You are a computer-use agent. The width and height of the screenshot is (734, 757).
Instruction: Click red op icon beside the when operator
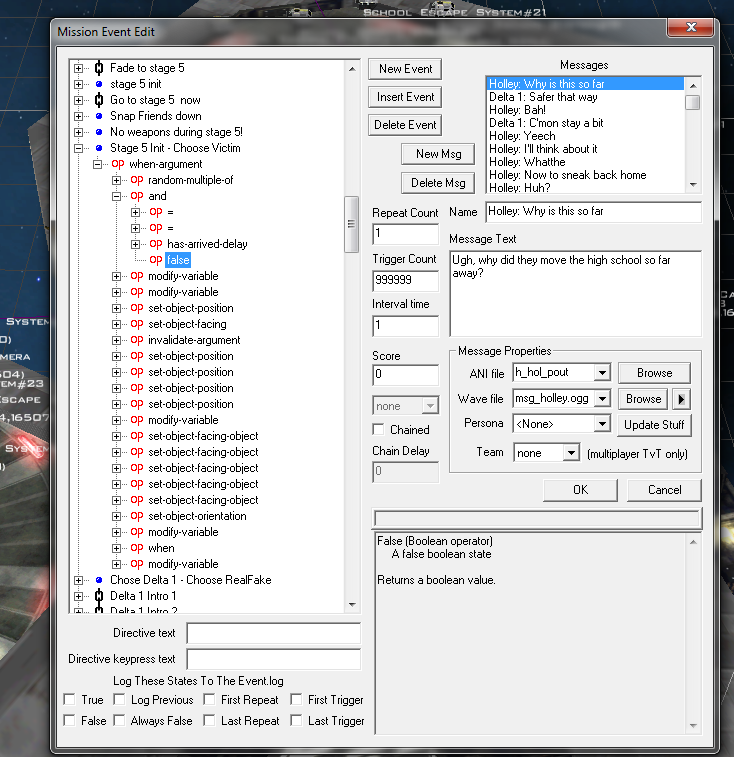[x=137, y=548]
